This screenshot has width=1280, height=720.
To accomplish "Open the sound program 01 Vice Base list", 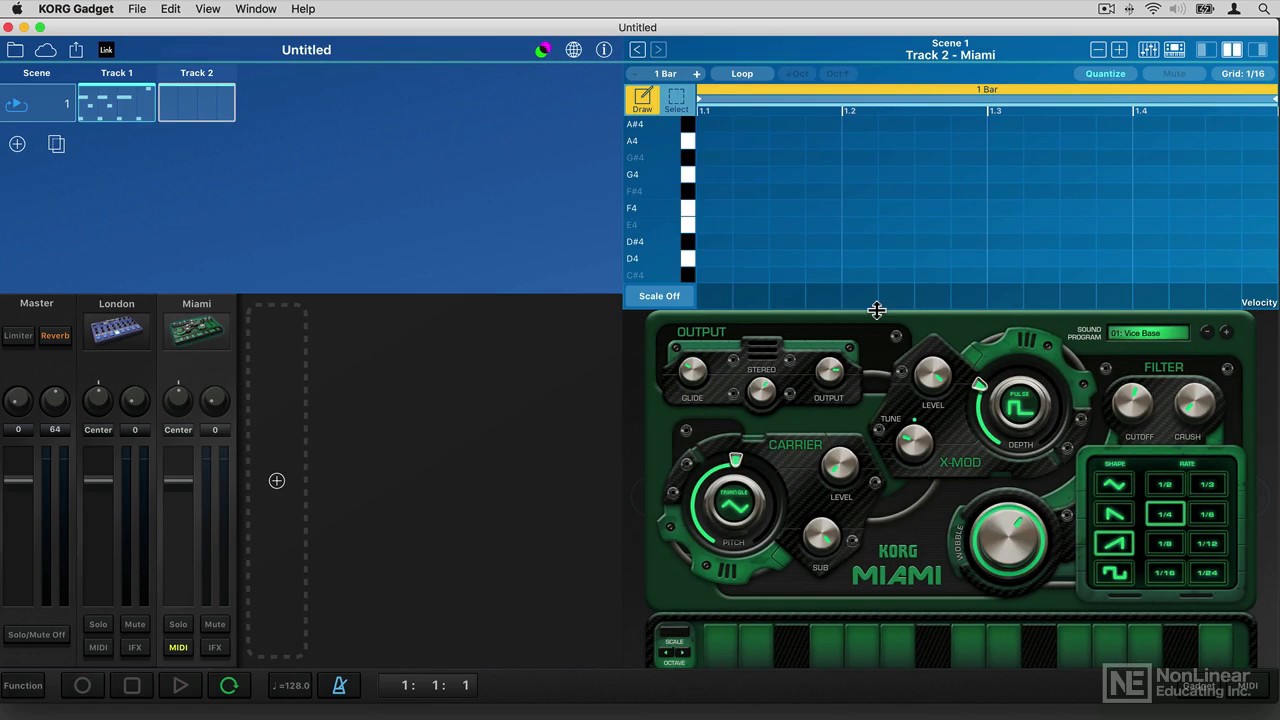I will [1148, 333].
